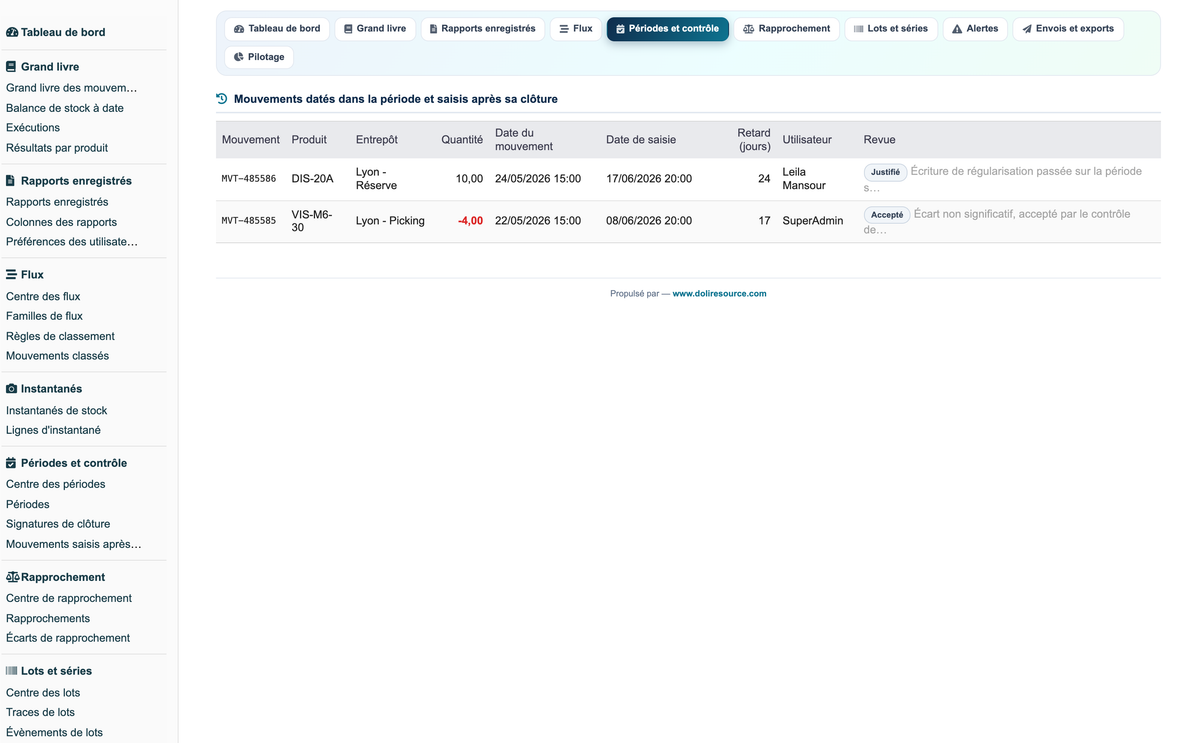
Task: Open Mouvements saisis après clôture link
Action: (73, 544)
